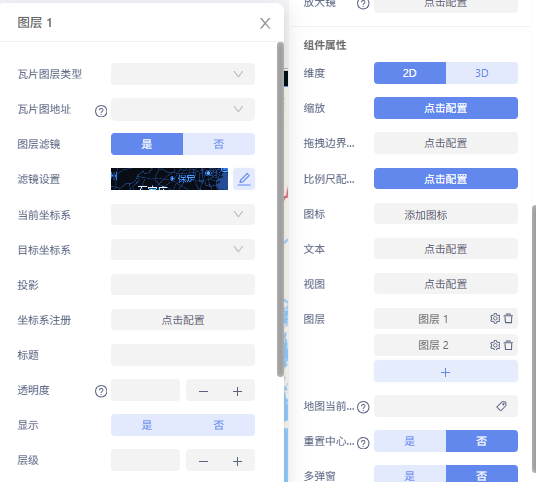
Task: Open the 瓦片图层类型 dropdown
Action: tap(183, 74)
